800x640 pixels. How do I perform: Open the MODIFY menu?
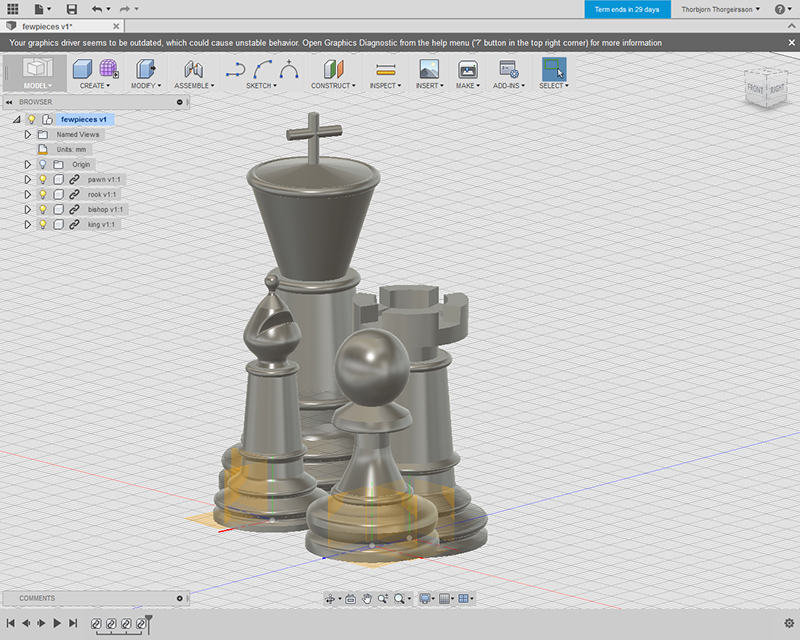point(145,86)
